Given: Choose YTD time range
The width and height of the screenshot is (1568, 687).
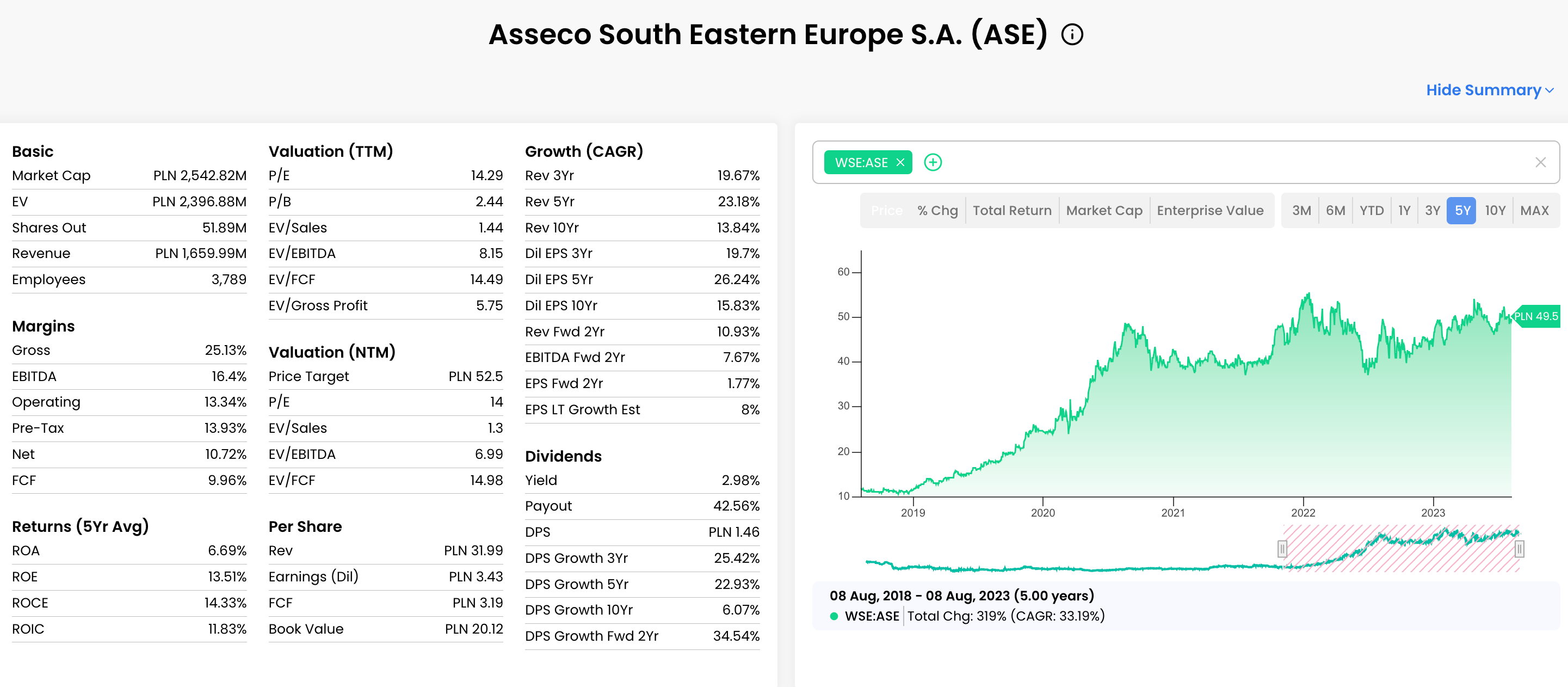Looking at the screenshot, I should (x=1372, y=211).
